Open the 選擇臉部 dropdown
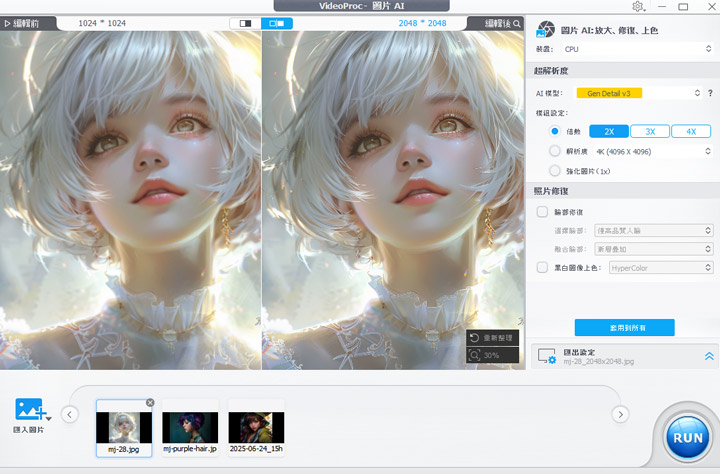720x474 pixels. tap(653, 231)
